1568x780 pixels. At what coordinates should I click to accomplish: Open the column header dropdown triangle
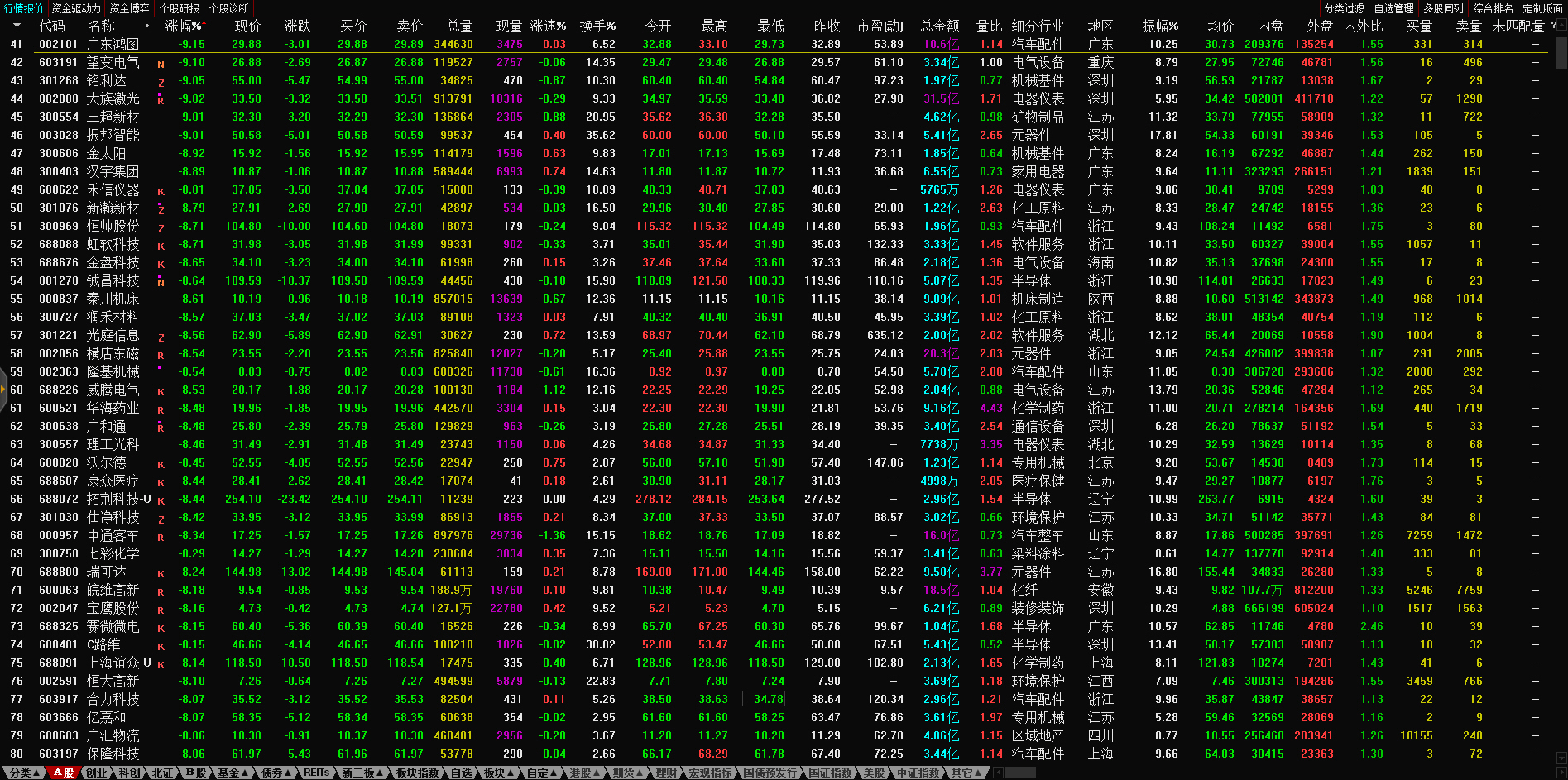tap(17, 26)
